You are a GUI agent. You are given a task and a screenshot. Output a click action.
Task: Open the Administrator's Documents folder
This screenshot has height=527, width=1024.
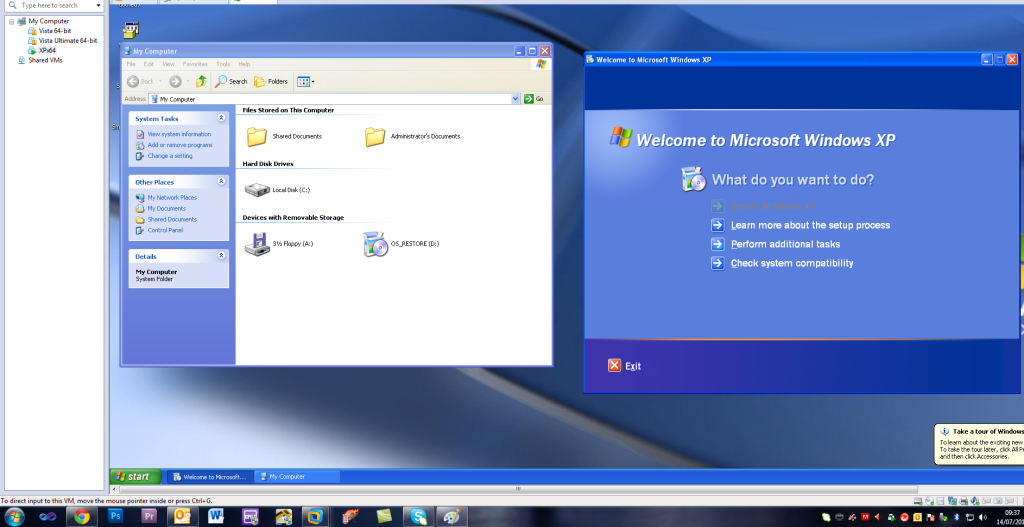click(x=375, y=136)
